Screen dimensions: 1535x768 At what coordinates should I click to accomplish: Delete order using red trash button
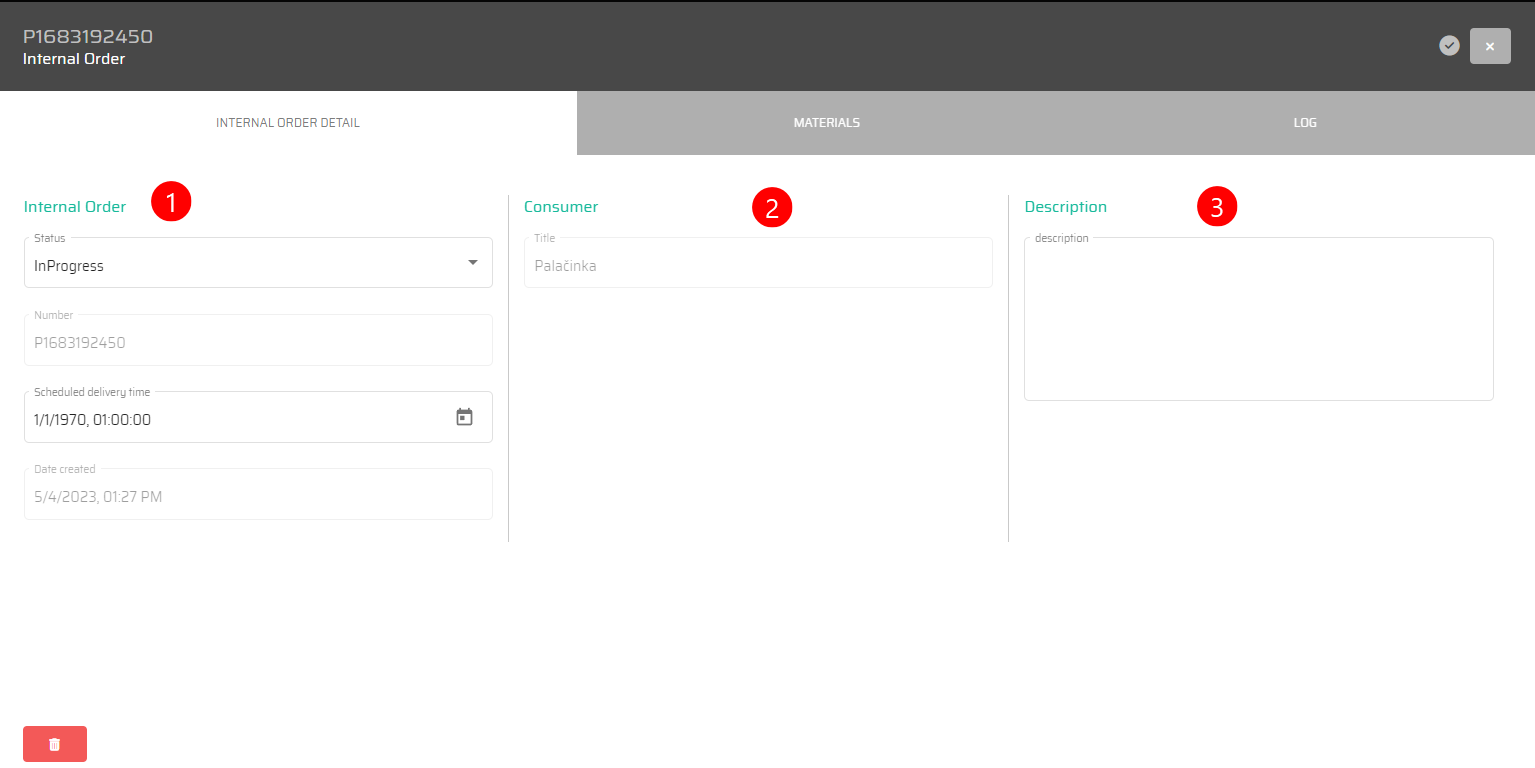pos(55,744)
